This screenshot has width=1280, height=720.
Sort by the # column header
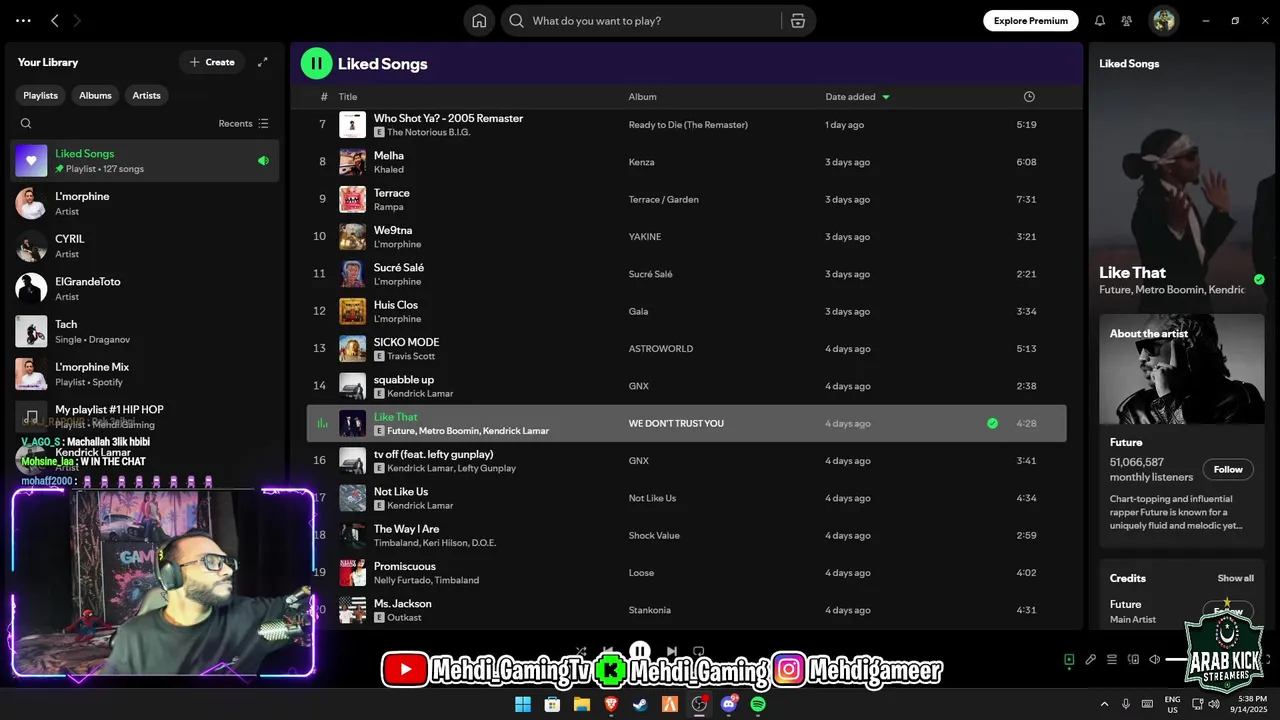[324, 97]
